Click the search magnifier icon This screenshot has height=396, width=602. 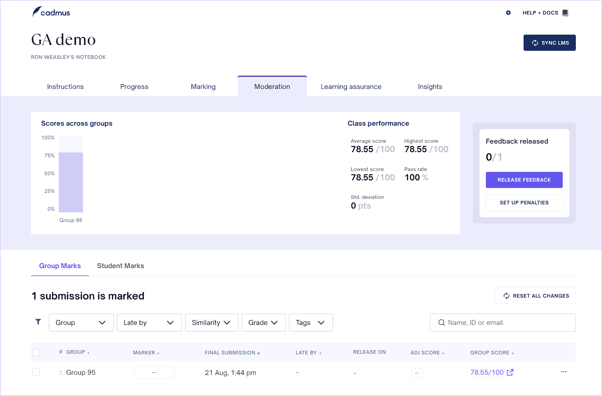pyautogui.click(x=442, y=323)
